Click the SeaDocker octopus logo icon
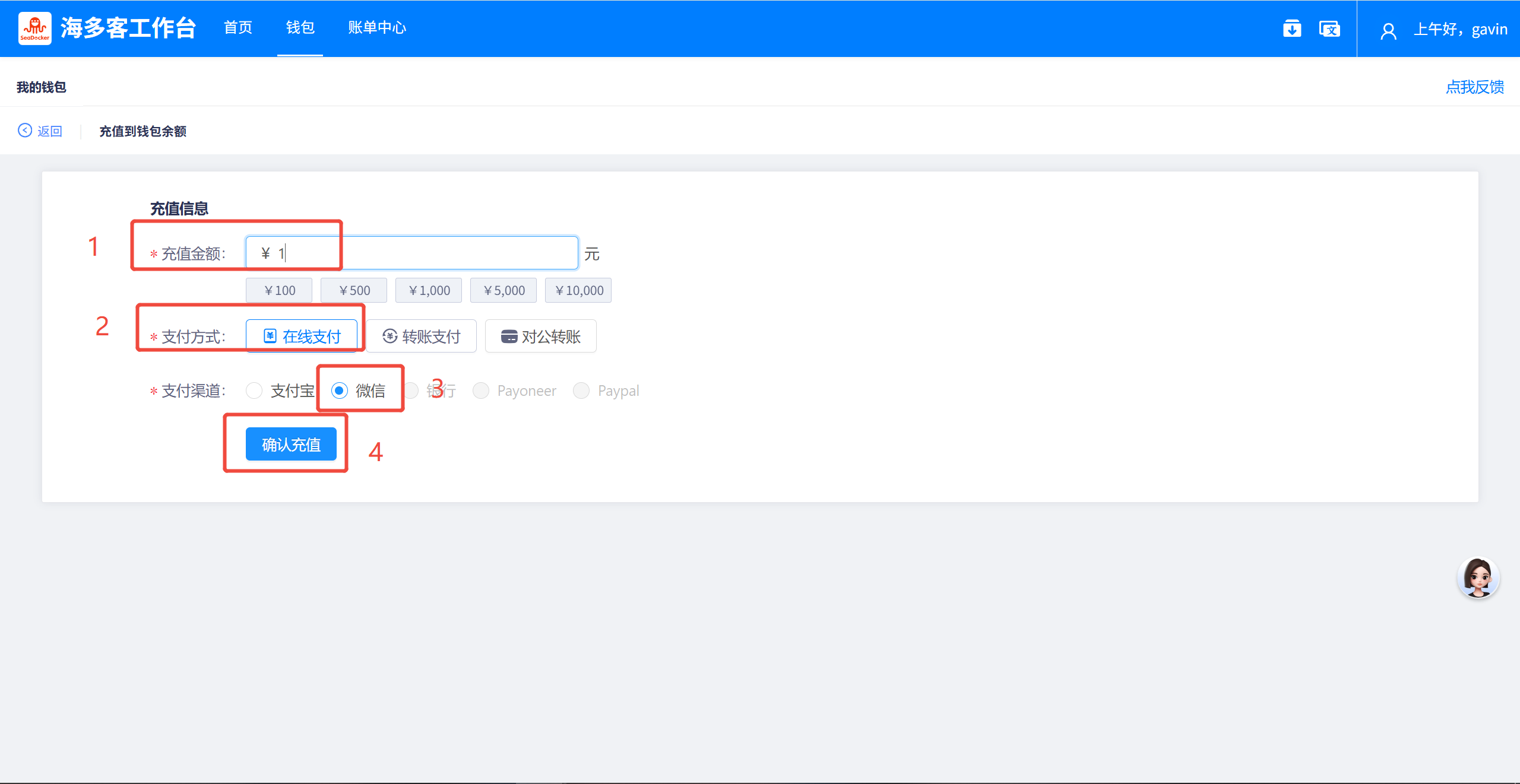Image resolution: width=1520 pixels, height=784 pixels. [x=34, y=28]
